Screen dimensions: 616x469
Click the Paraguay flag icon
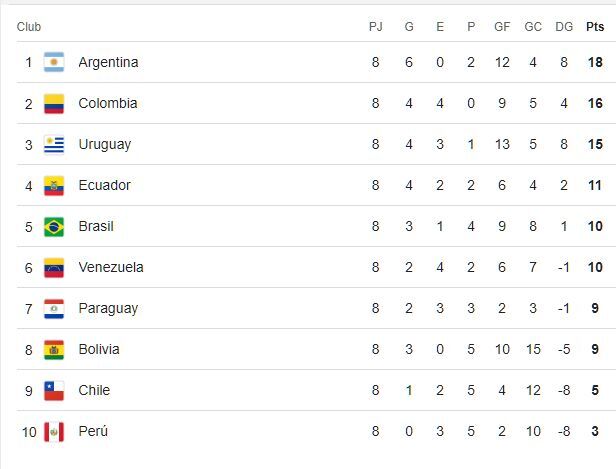[54, 309]
